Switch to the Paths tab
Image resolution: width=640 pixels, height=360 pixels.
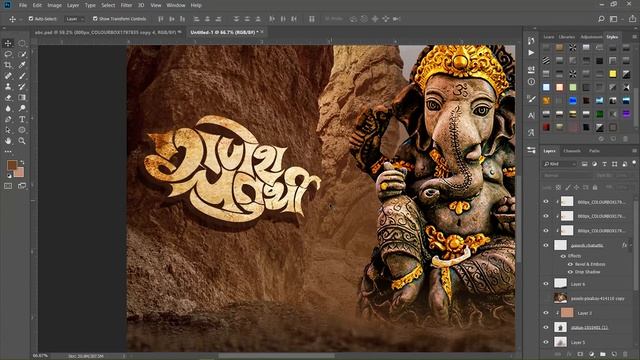(594, 151)
